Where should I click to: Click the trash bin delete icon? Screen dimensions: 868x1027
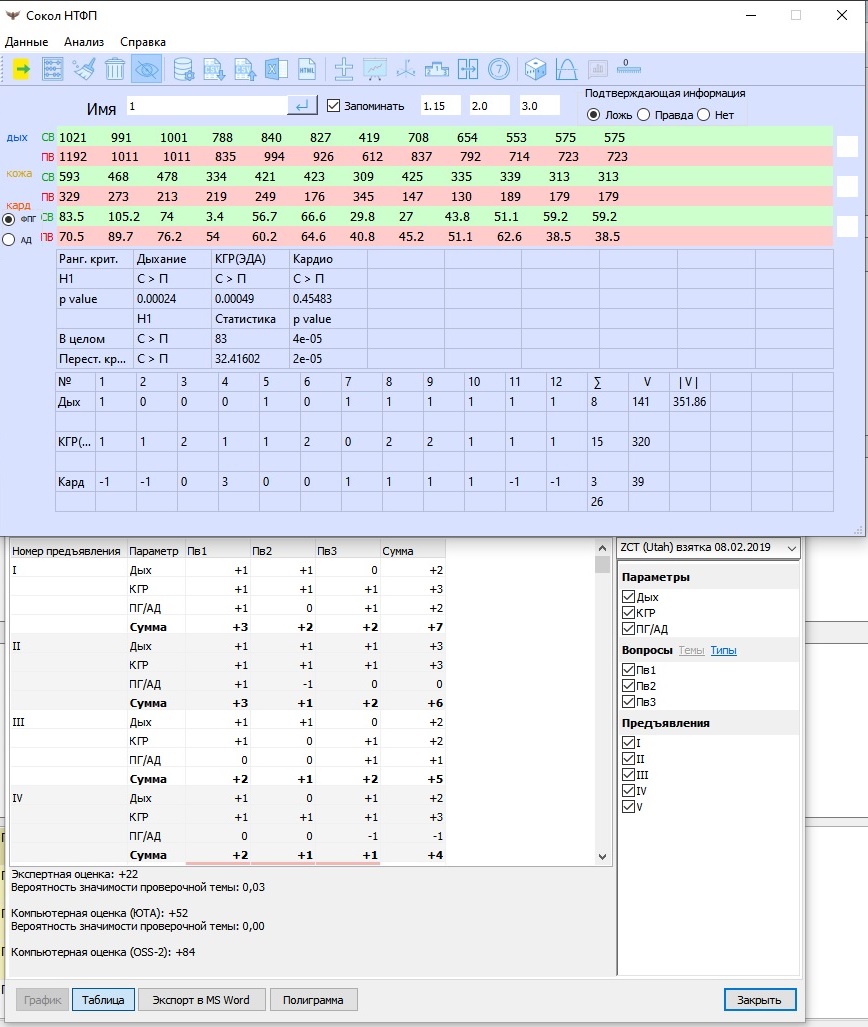click(115, 69)
